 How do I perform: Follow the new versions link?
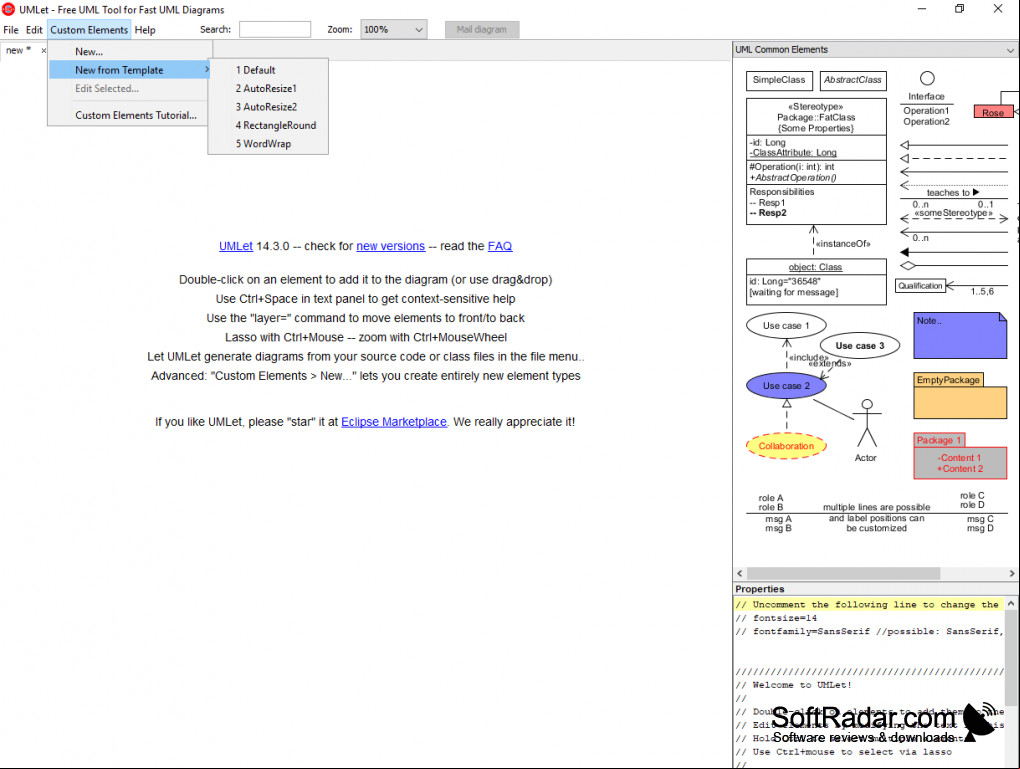390,246
